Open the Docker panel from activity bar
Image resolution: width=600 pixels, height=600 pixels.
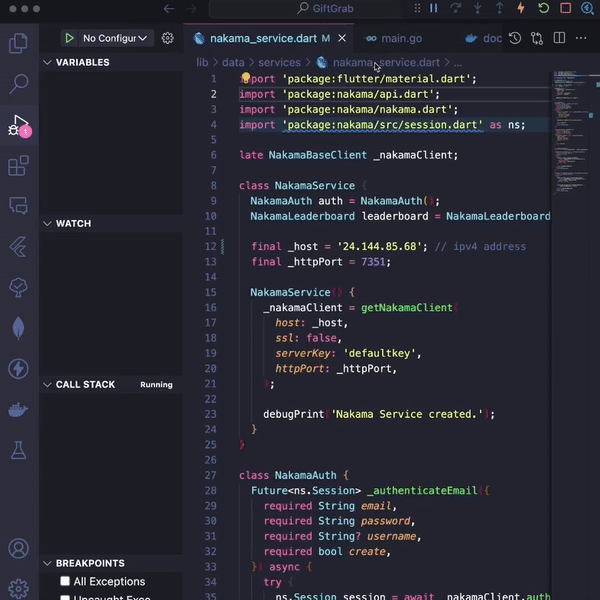pos(18,410)
